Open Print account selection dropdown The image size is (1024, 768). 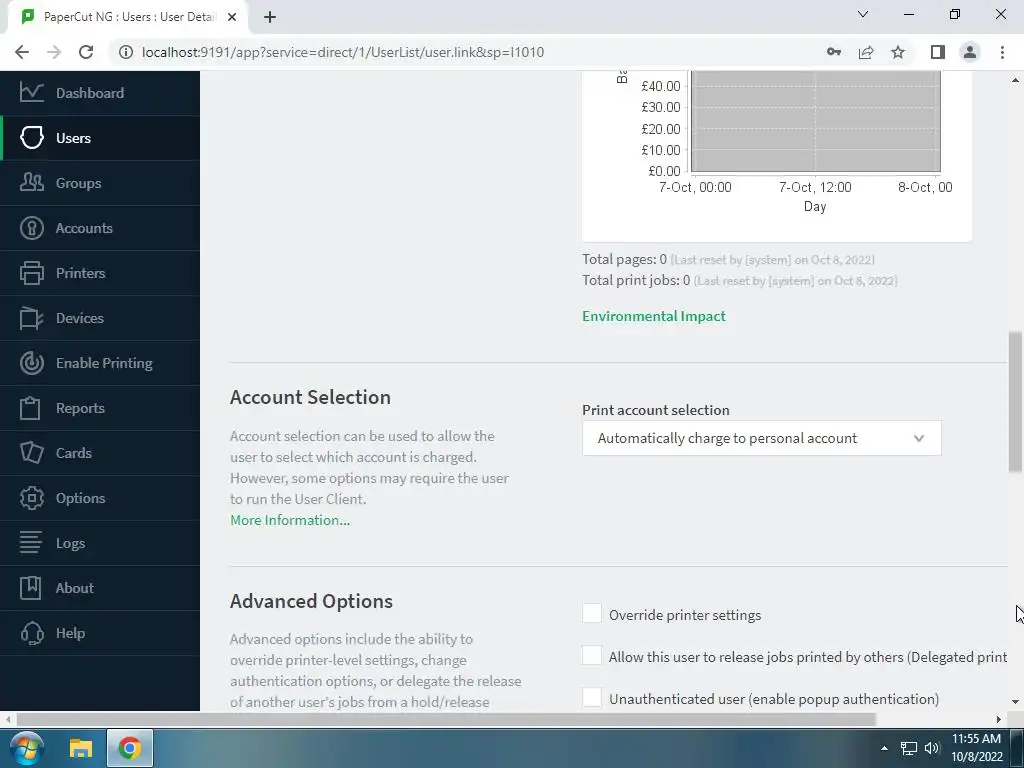[761, 438]
